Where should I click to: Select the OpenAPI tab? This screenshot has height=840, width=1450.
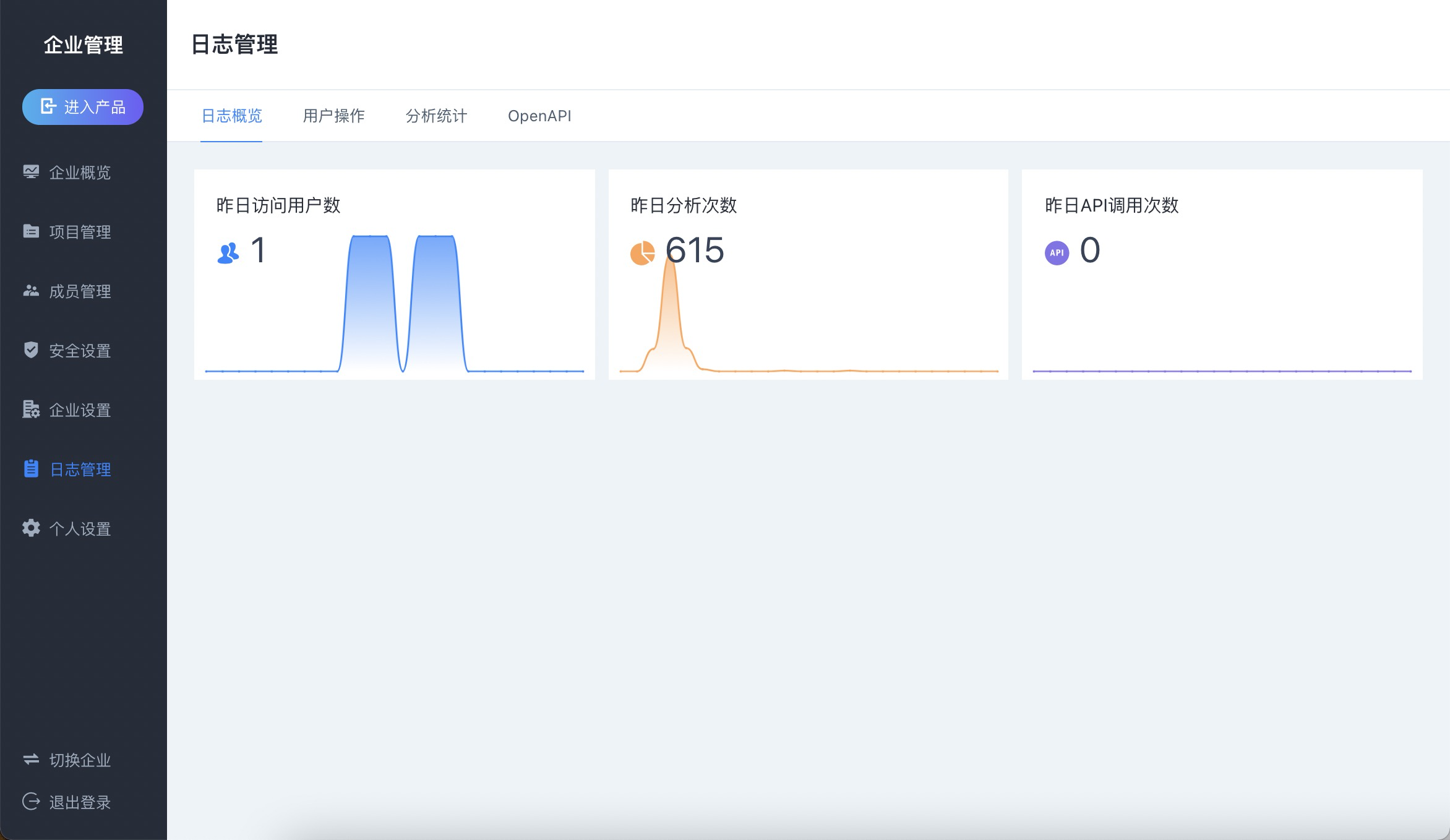[x=539, y=116]
